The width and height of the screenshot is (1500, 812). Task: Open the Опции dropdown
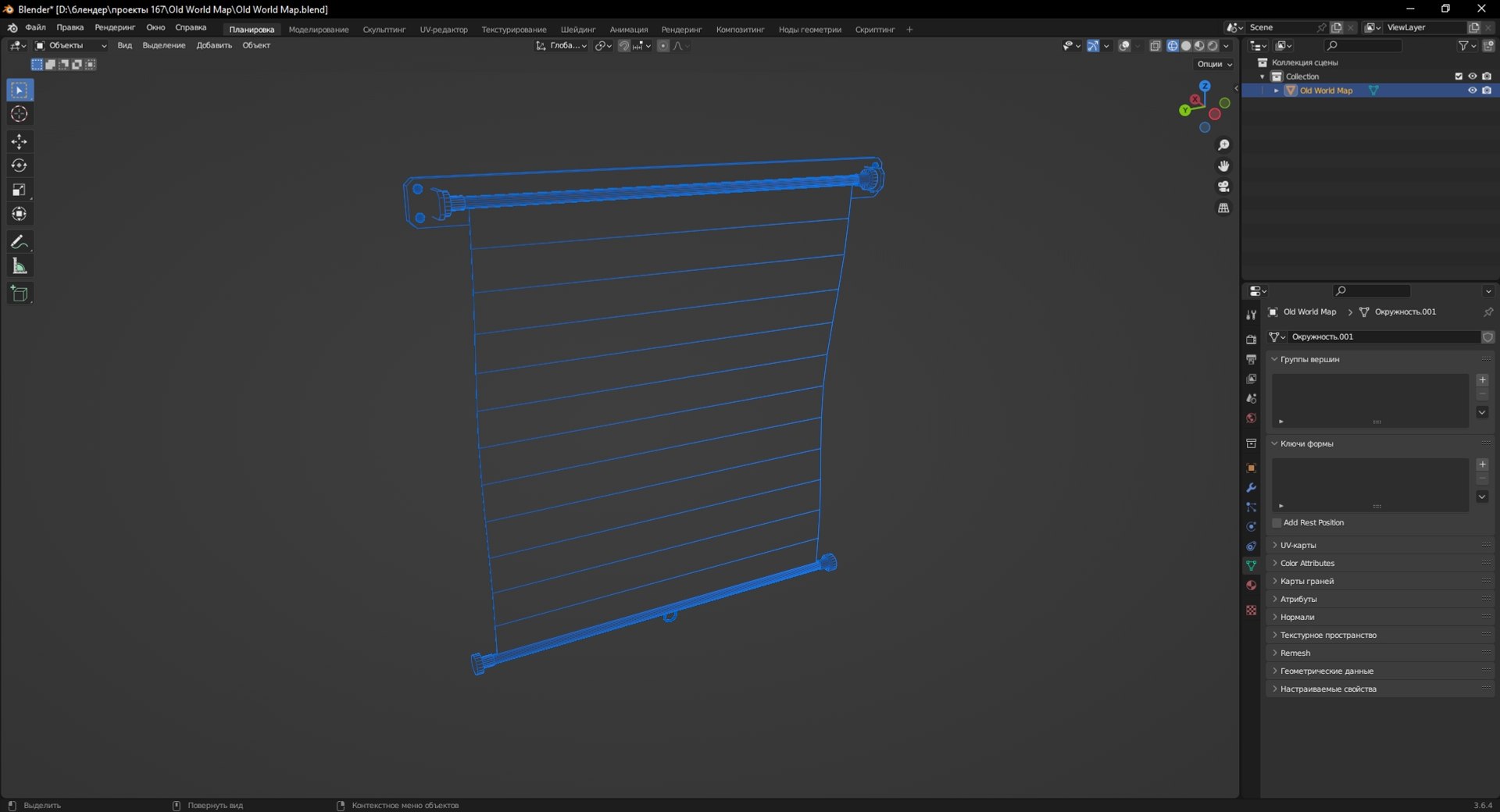pos(1214,64)
